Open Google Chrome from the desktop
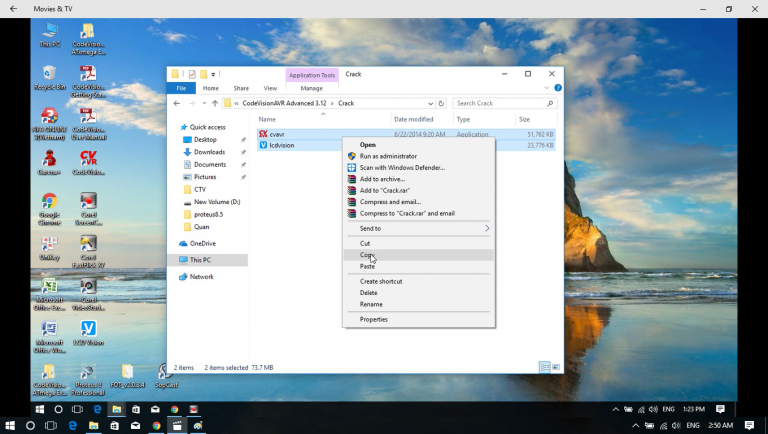 (49, 203)
